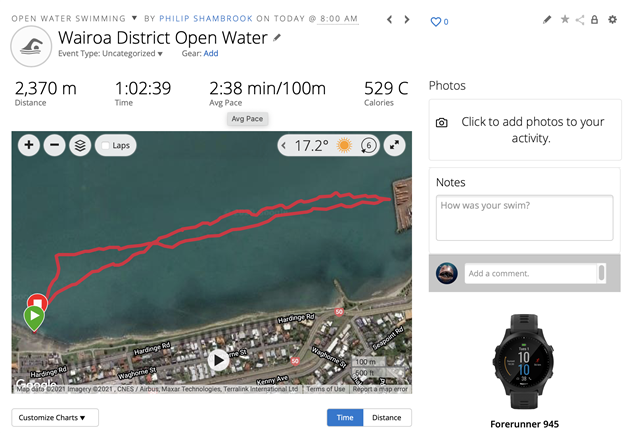
Task: Edit the activity title pencil icon
Action: [278, 38]
